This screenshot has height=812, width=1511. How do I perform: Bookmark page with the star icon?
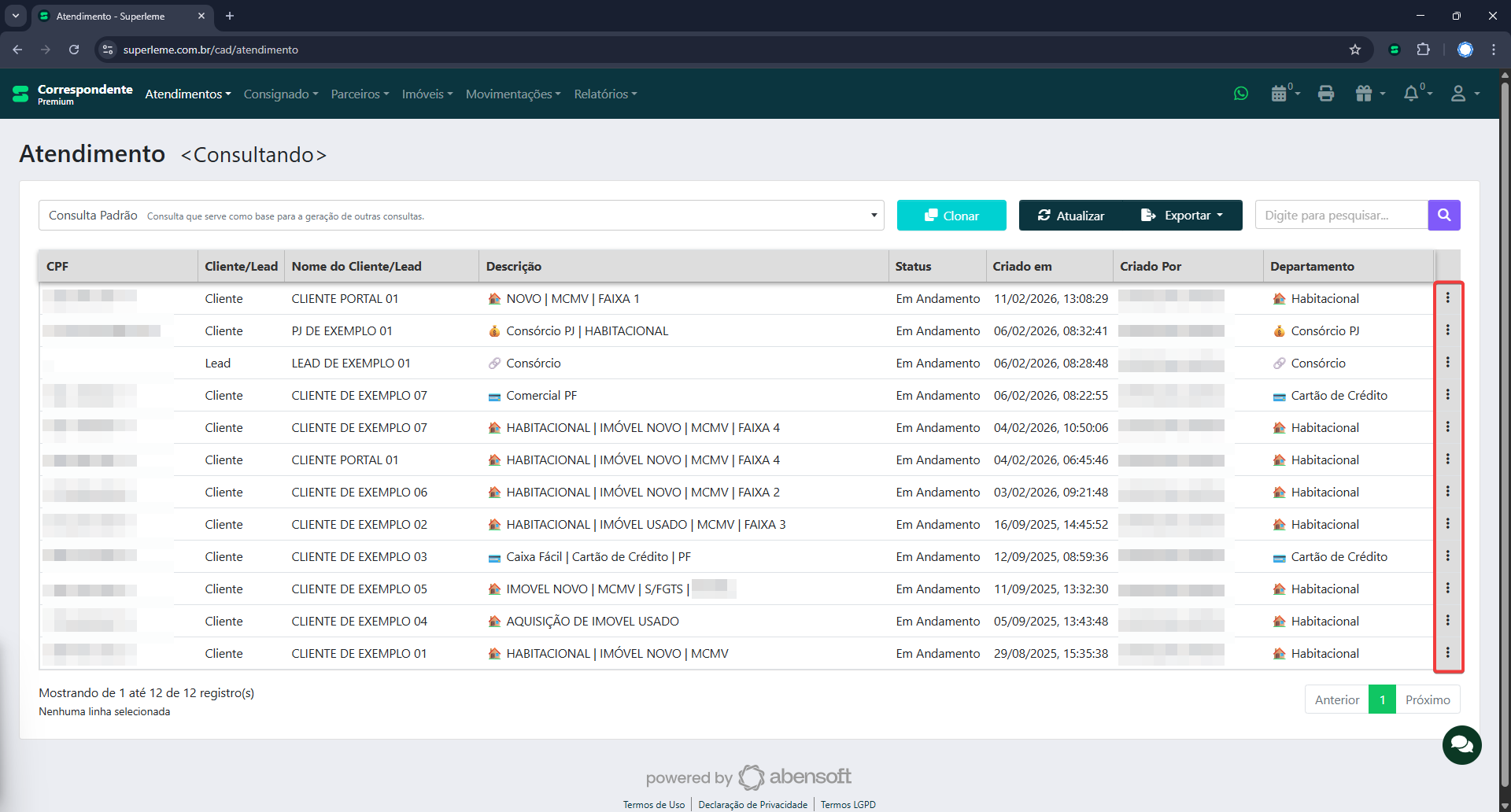[x=1355, y=50]
